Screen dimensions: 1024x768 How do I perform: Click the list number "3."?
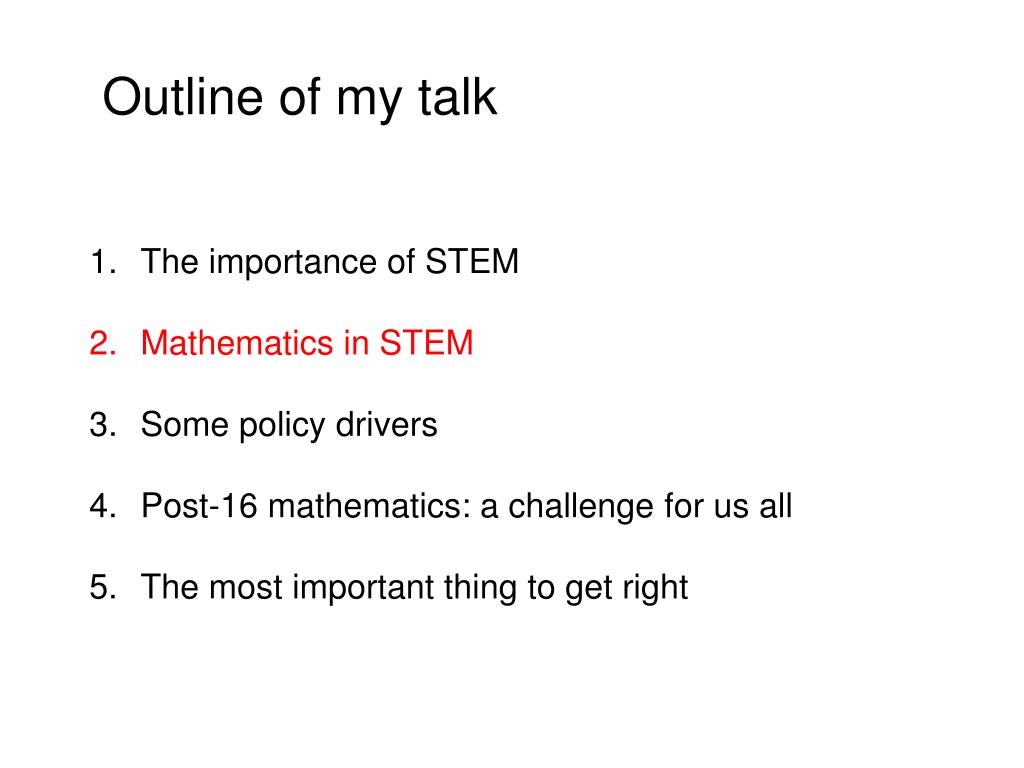pyautogui.click(x=103, y=424)
